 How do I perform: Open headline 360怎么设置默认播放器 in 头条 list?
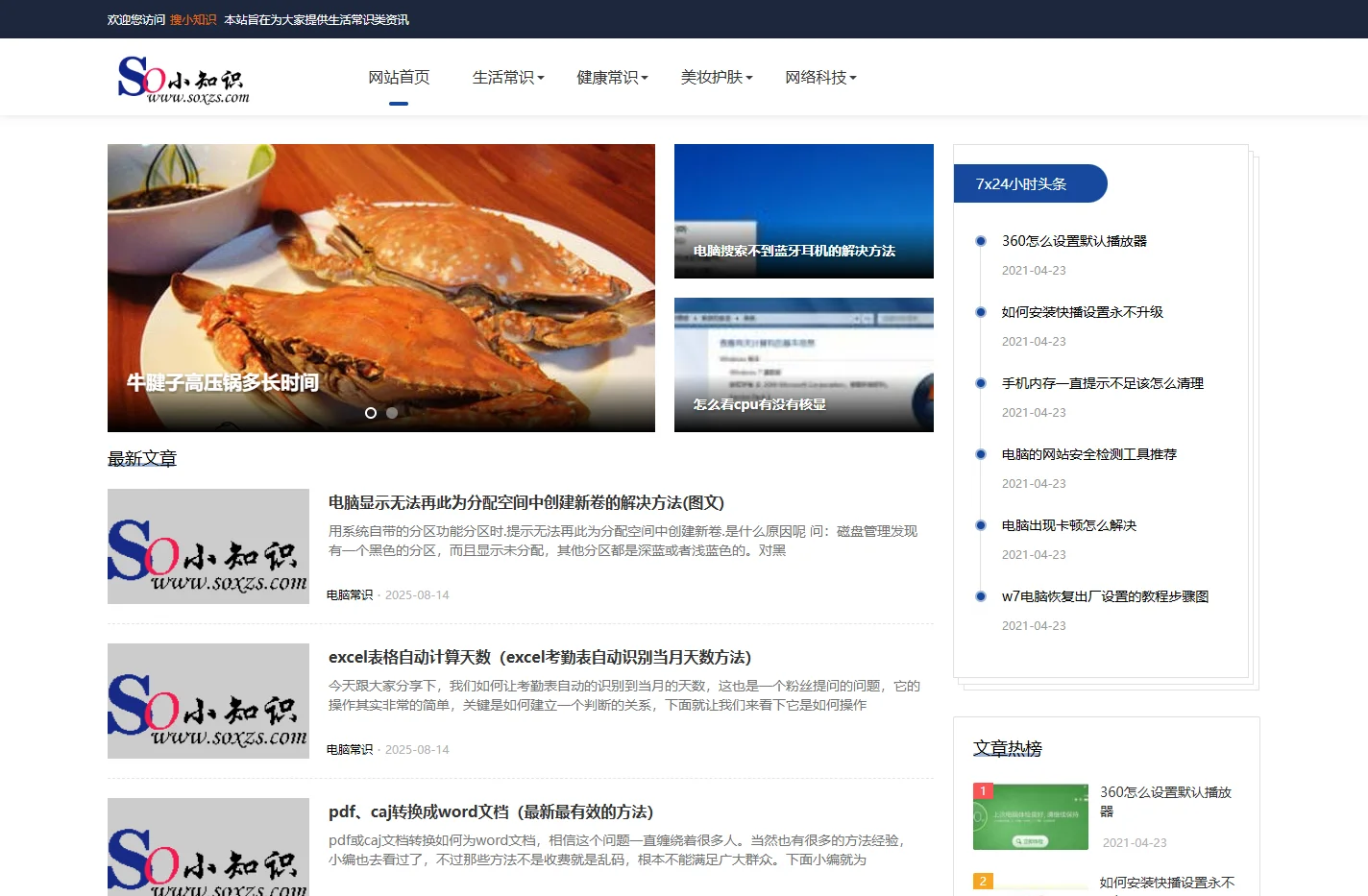click(x=1074, y=241)
